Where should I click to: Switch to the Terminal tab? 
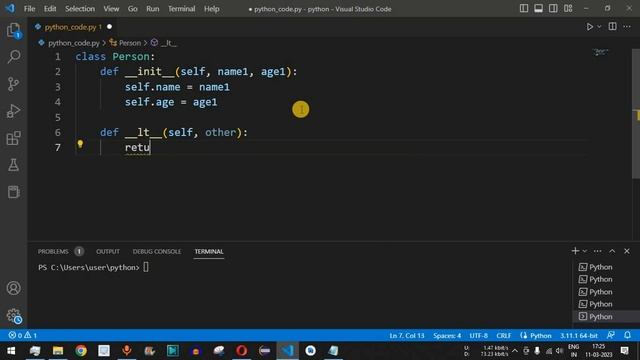click(209, 251)
